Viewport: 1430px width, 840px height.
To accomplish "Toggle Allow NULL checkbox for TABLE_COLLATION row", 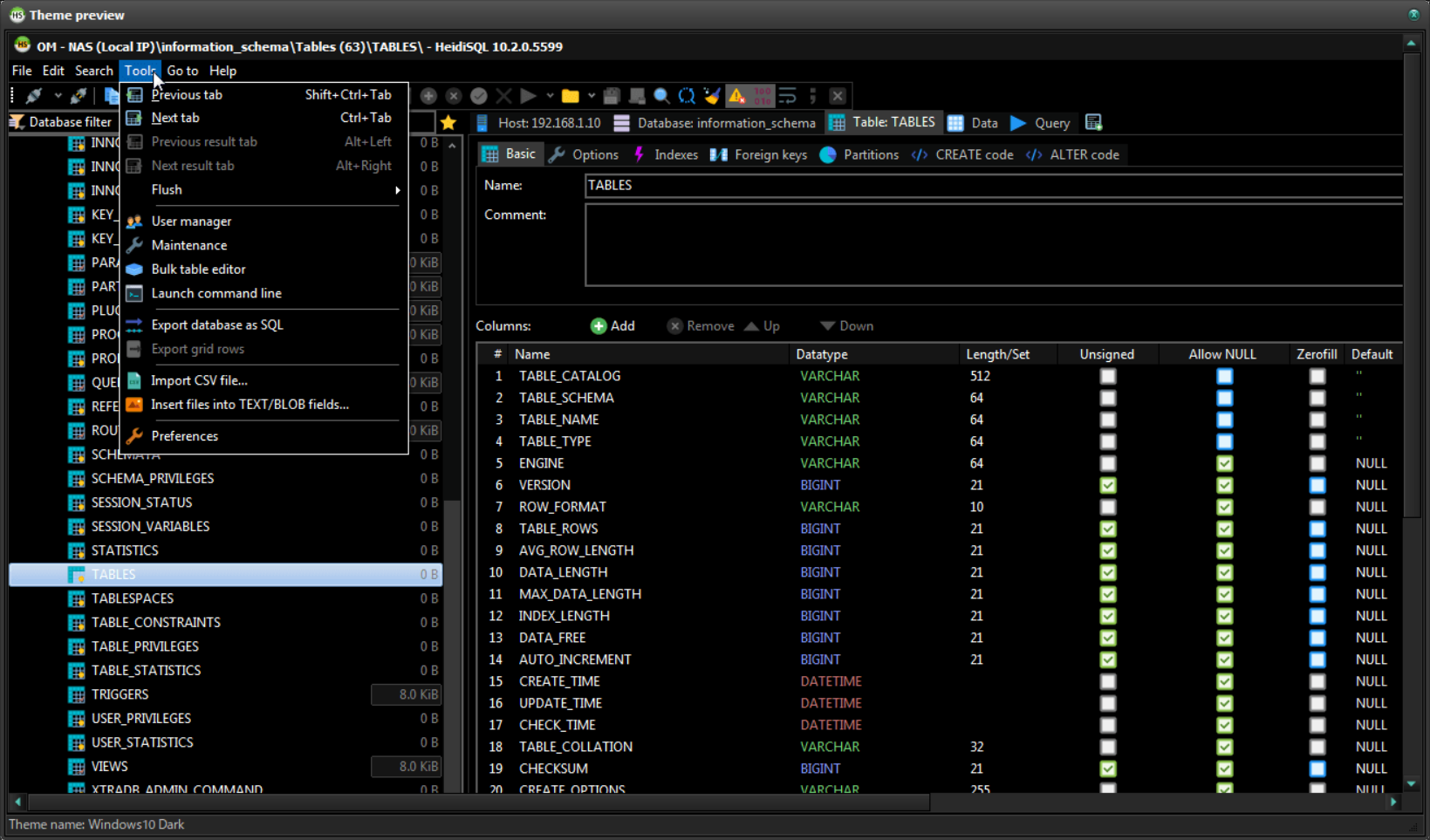I will click(1225, 747).
